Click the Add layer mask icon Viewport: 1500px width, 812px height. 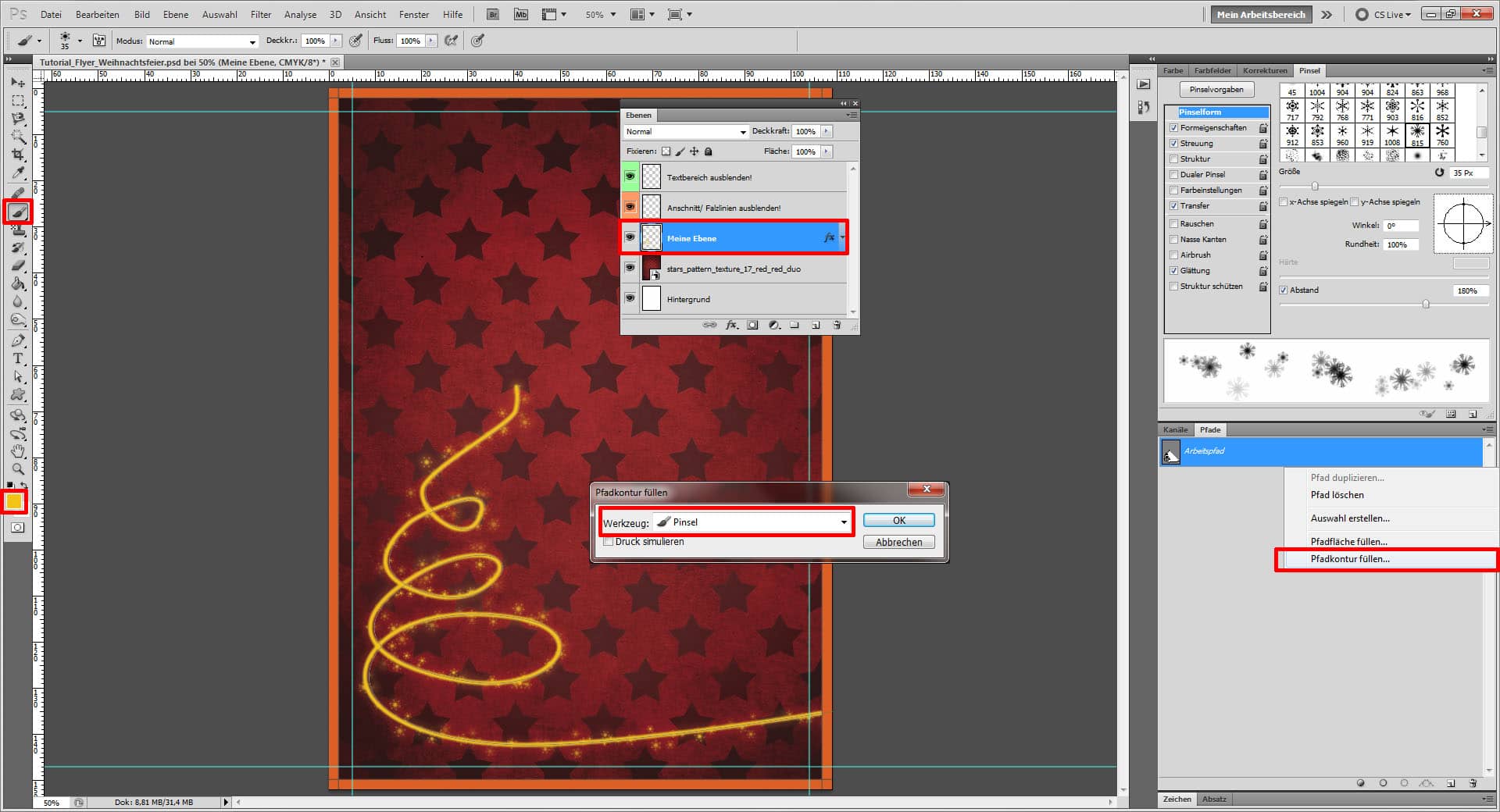(752, 325)
